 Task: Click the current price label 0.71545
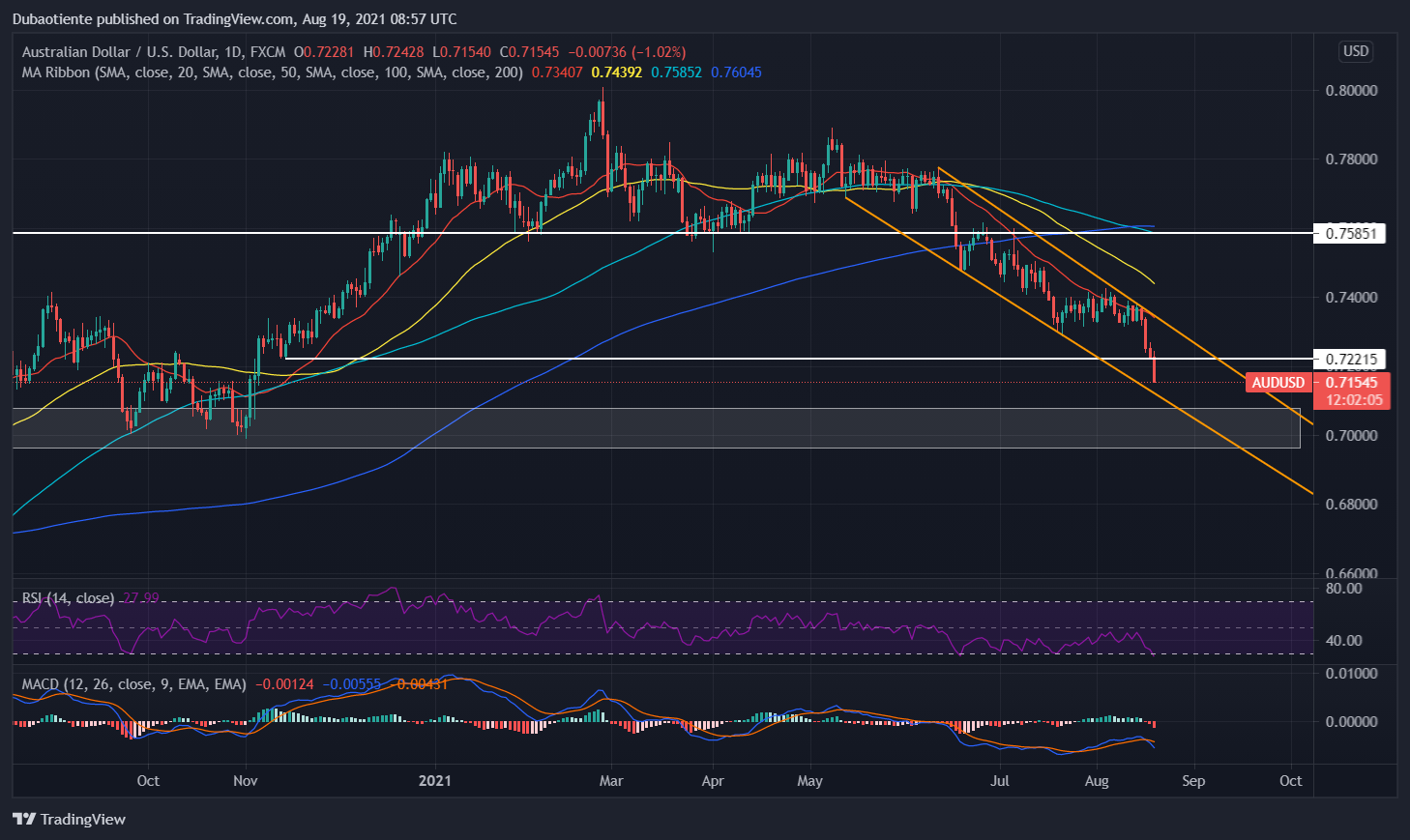point(1352,383)
